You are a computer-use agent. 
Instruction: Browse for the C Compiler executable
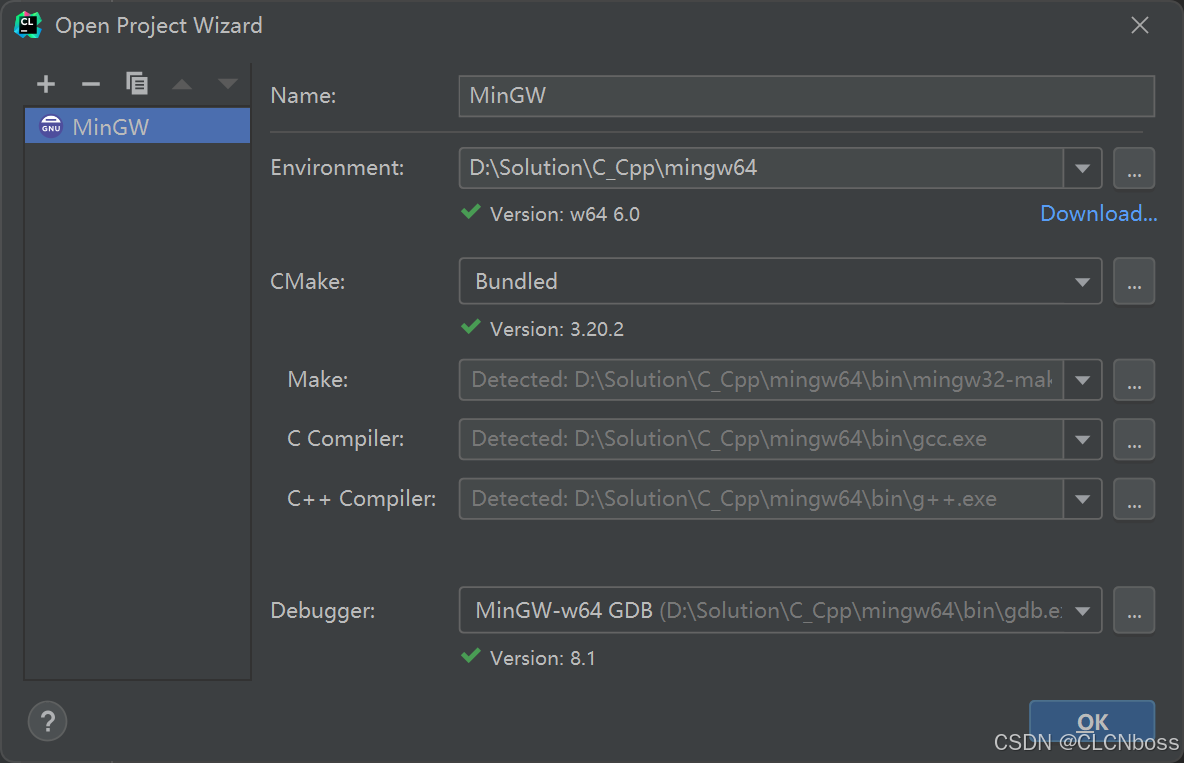coord(1134,440)
